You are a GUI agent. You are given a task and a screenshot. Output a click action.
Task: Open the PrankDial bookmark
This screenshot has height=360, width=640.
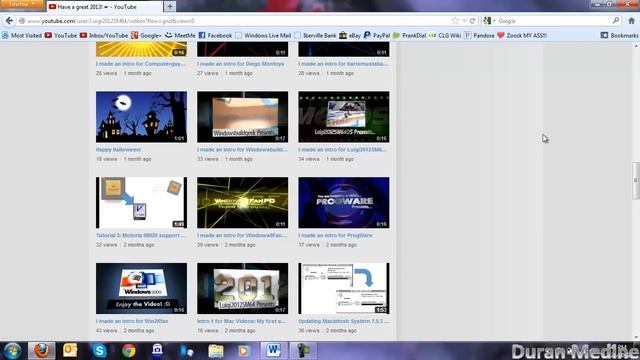point(409,36)
